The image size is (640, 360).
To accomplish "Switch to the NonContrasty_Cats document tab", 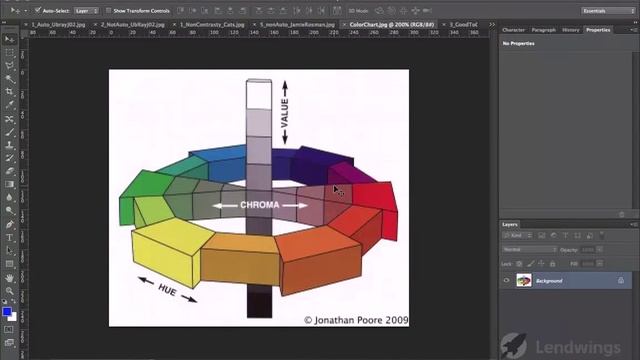I will click(x=212, y=24).
